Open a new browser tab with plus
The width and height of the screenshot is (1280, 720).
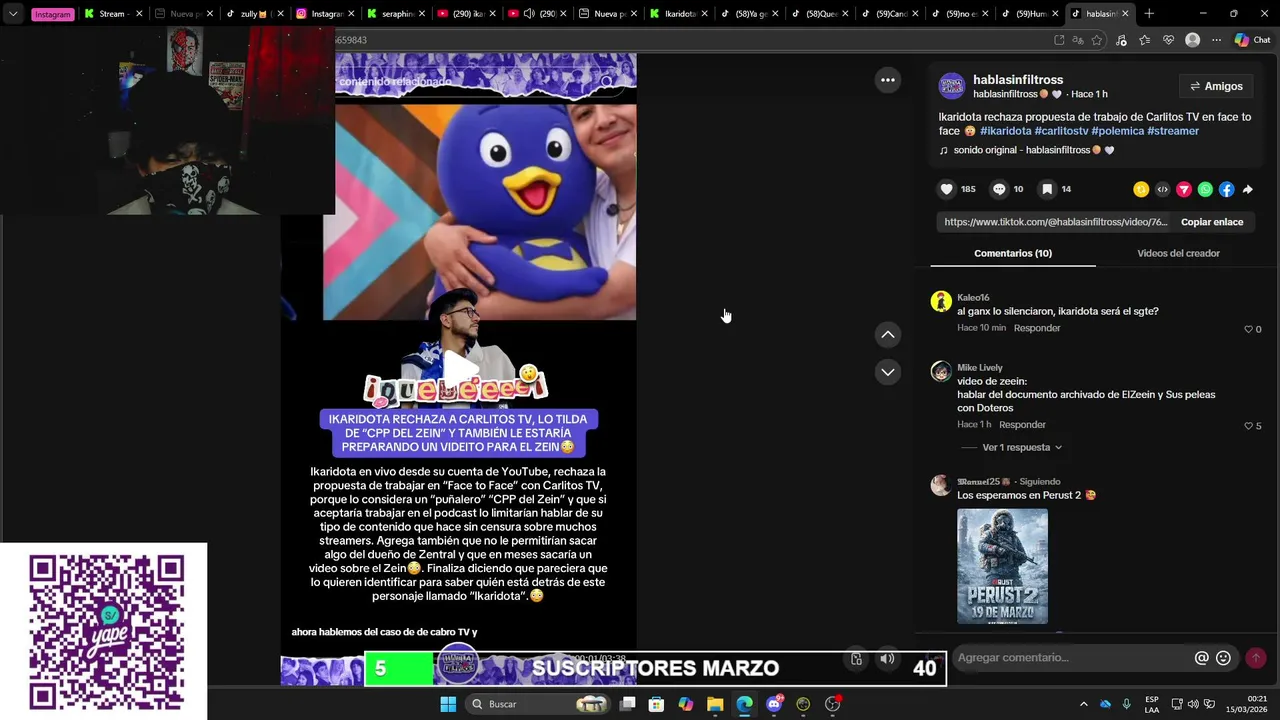click(1149, 14)
